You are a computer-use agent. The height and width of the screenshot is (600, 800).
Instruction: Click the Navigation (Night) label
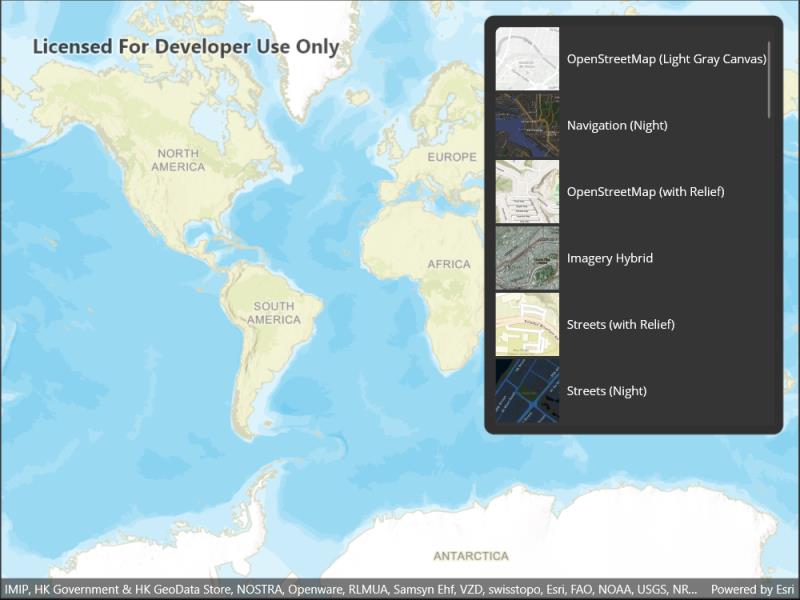tap(617, 126)
